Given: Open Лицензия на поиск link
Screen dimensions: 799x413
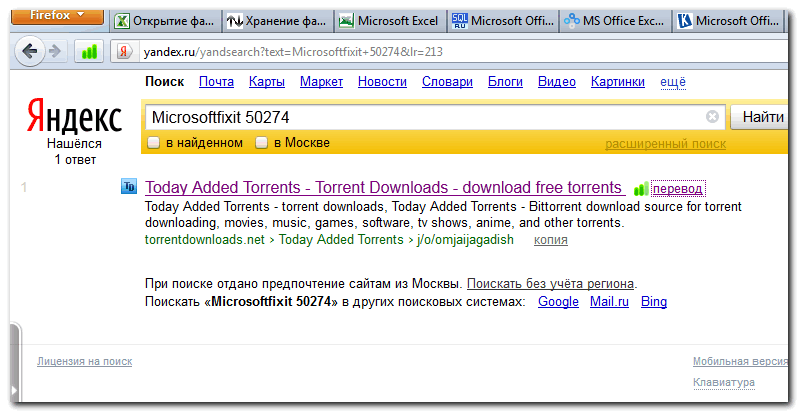Looking at the screenshot, I should 85,362.
